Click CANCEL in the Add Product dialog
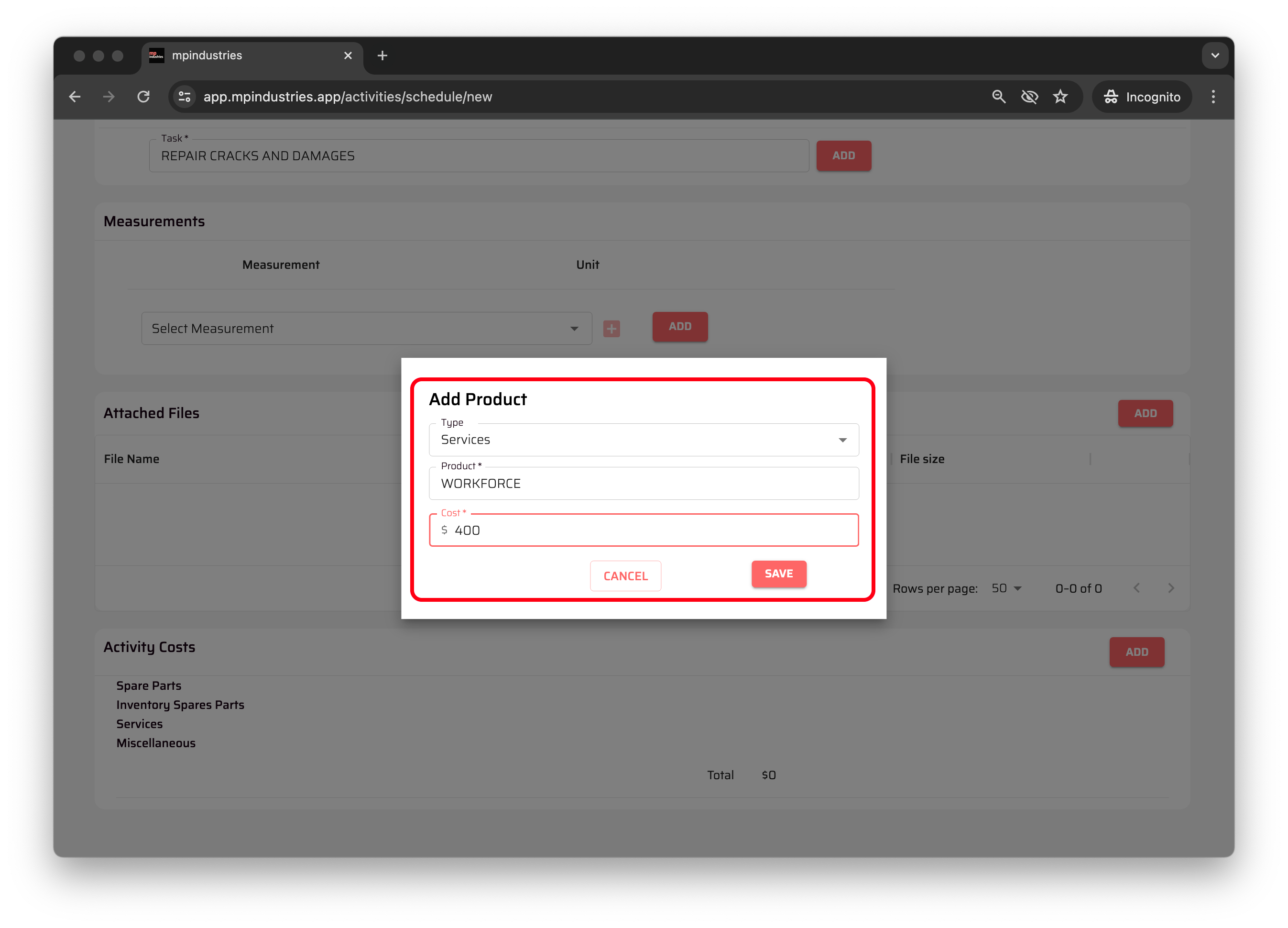Image resolution: width=1288 pixels, height=928 pixels. point(625,575)
